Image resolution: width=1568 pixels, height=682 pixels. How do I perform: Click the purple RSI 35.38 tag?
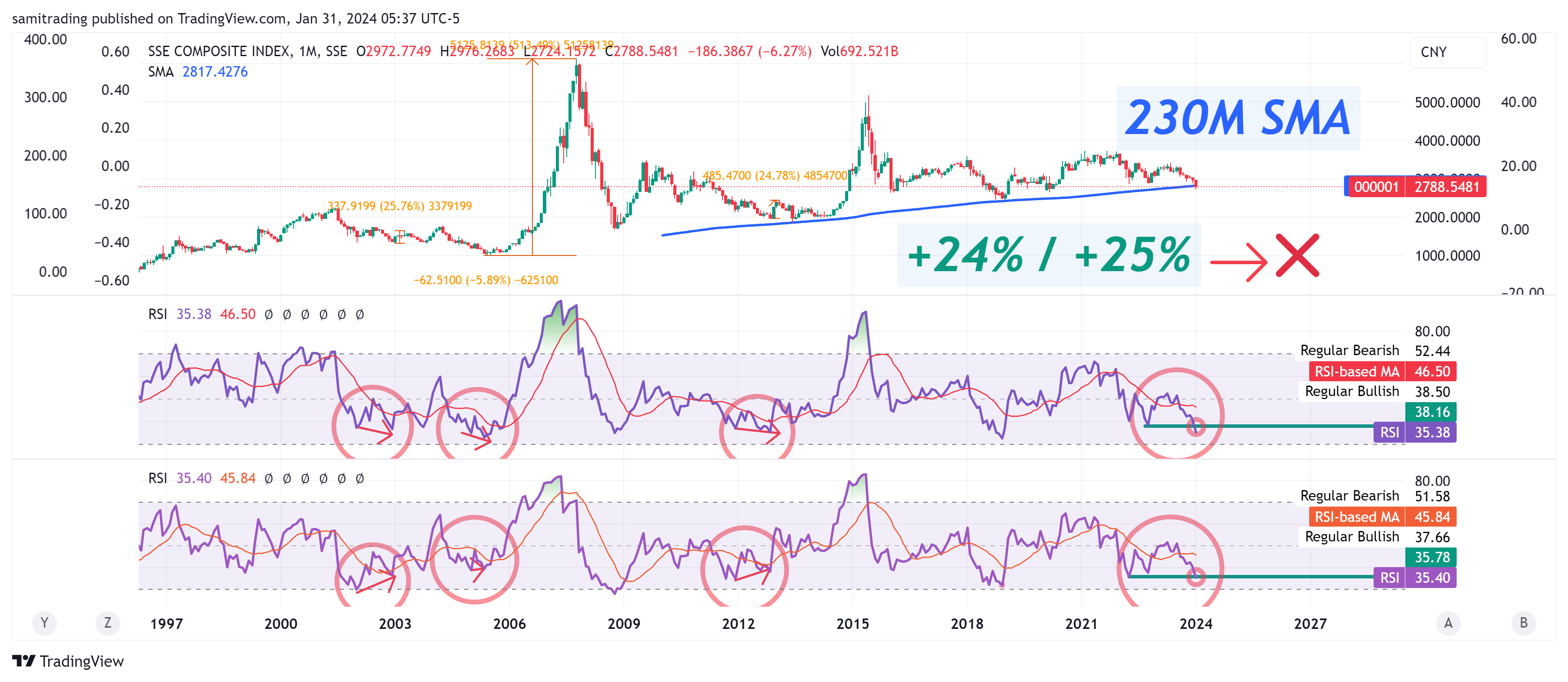click(1415, 432)
